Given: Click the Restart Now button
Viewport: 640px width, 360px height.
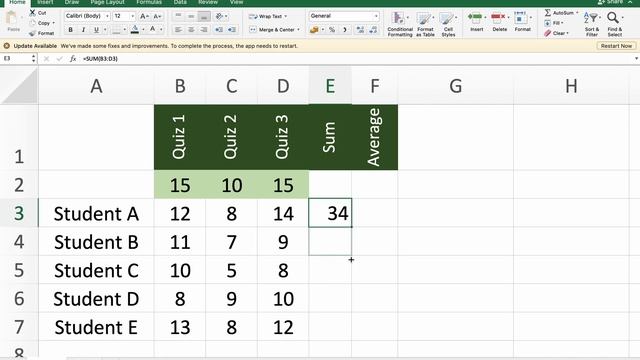Looking at the screenshot, I should point(616,46).
